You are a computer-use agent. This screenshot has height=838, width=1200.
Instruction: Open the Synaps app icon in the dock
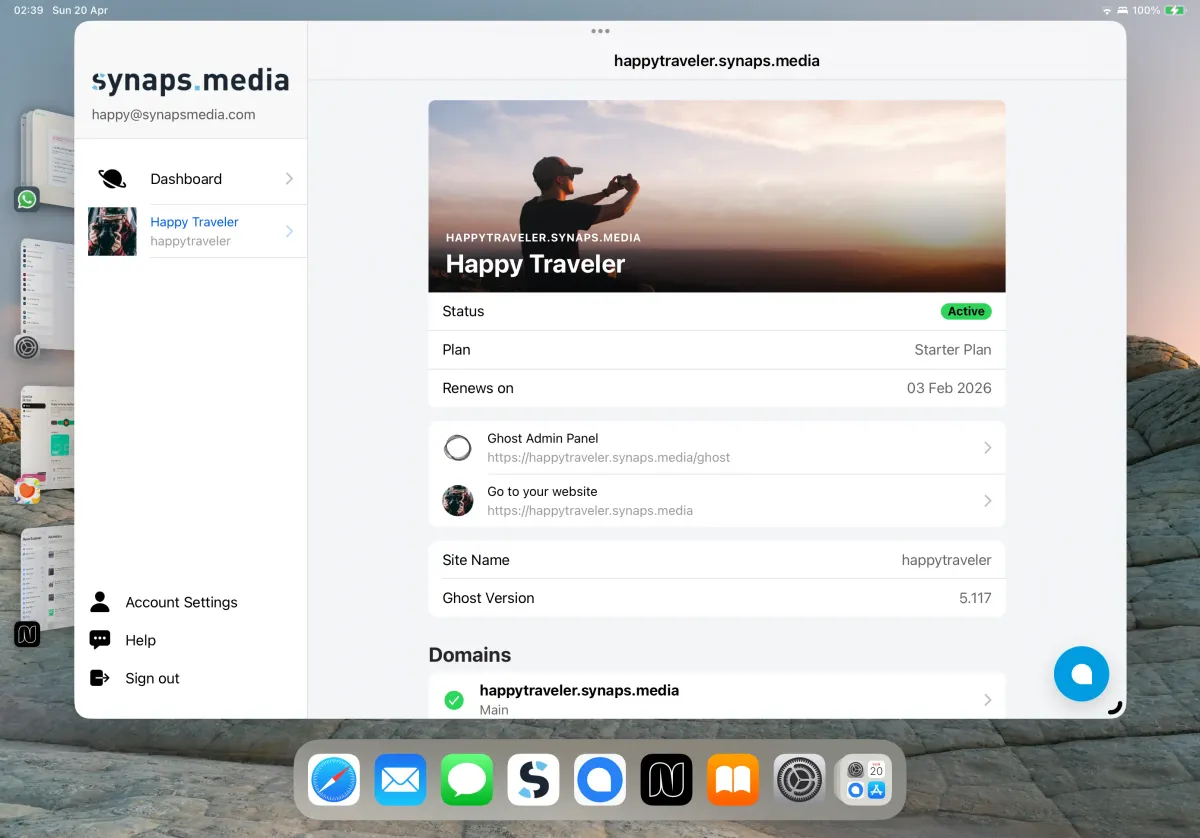coord(533,779)
